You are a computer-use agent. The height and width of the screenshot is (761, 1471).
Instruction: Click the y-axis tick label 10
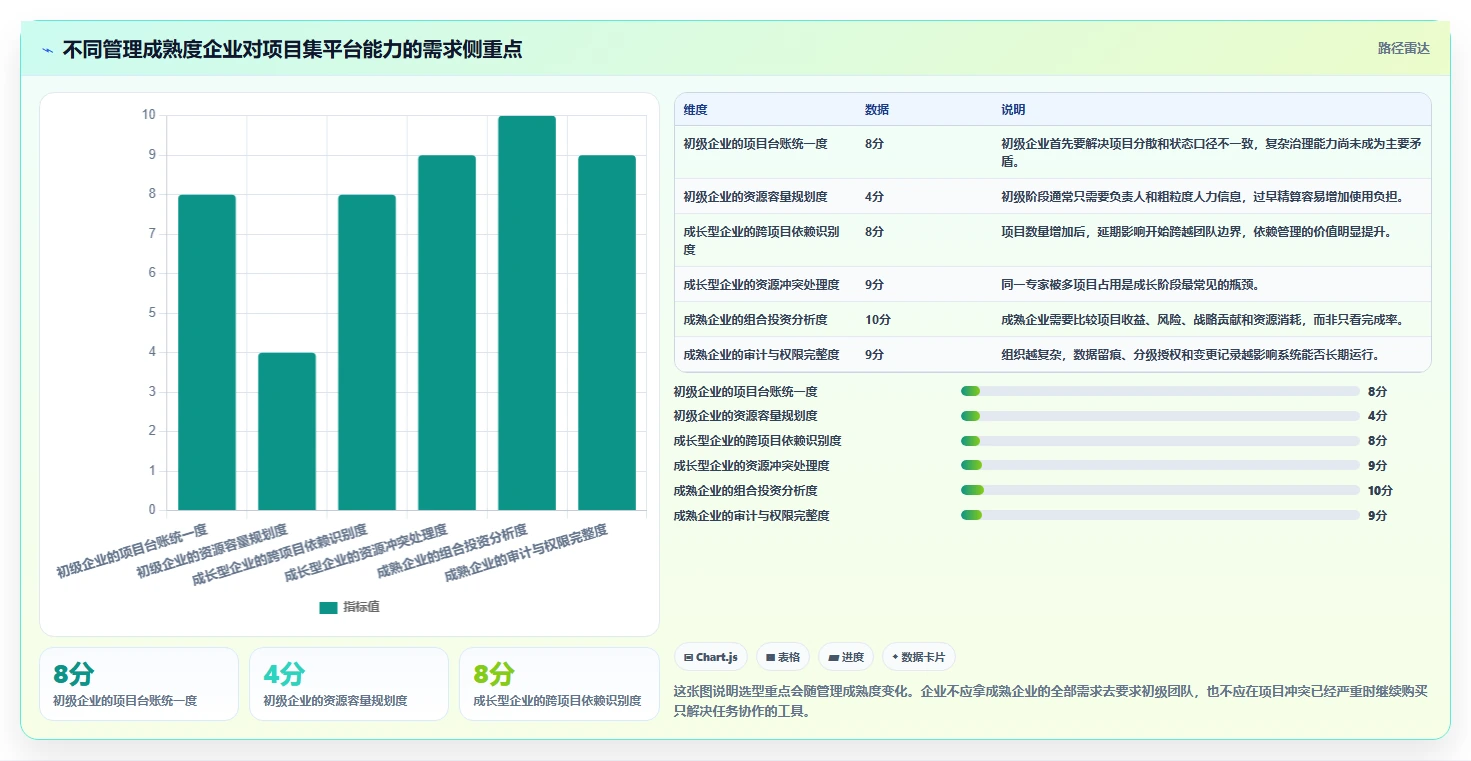[149, 115]
